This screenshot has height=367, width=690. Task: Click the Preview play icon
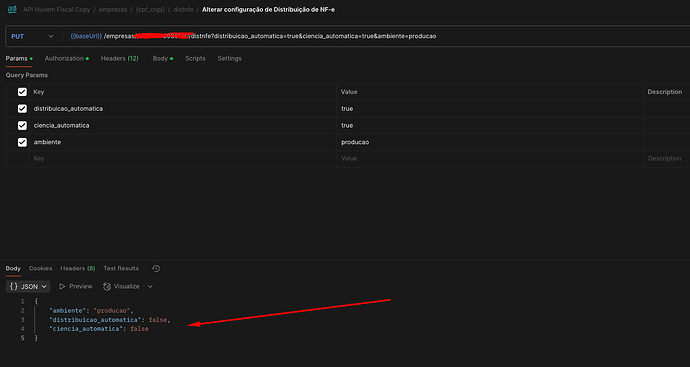62,286
